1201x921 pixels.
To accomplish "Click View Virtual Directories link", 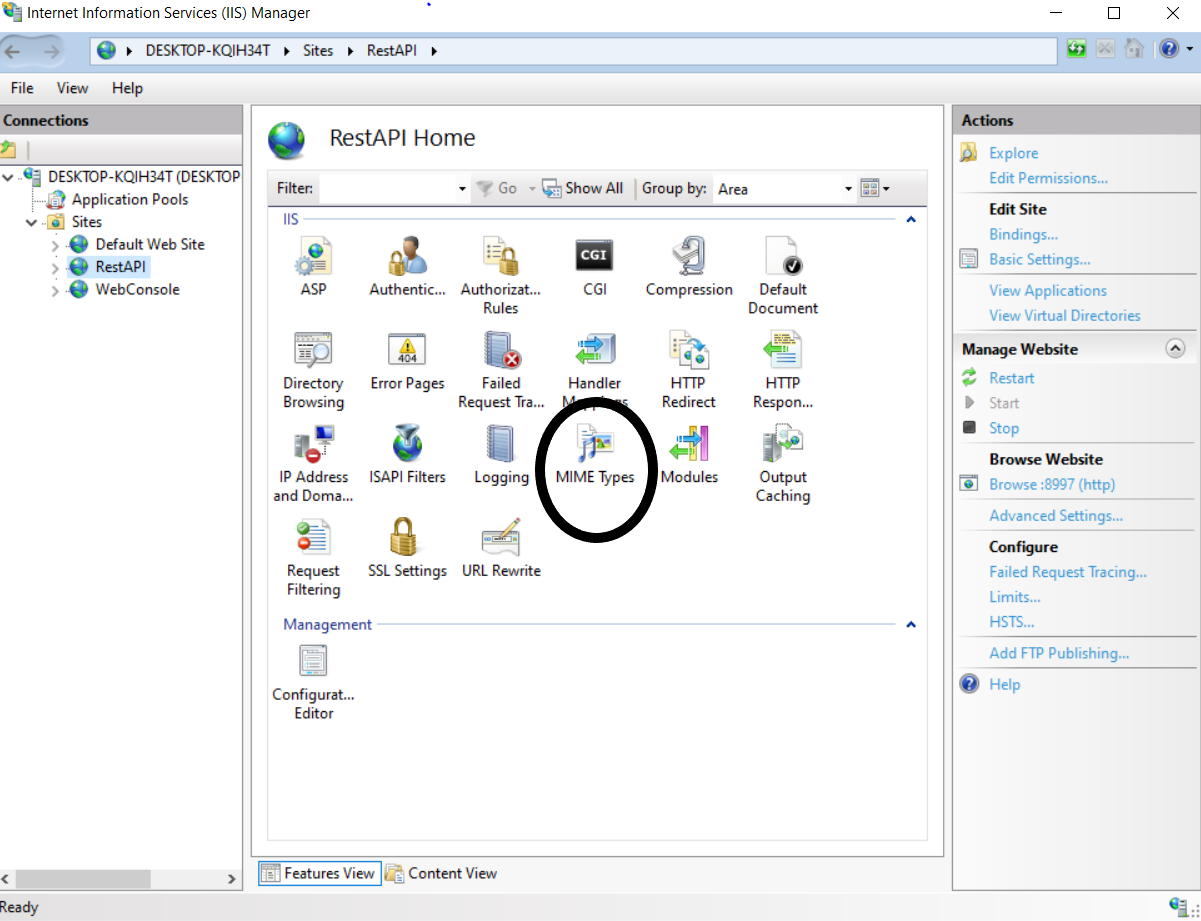I will 1064,316.
